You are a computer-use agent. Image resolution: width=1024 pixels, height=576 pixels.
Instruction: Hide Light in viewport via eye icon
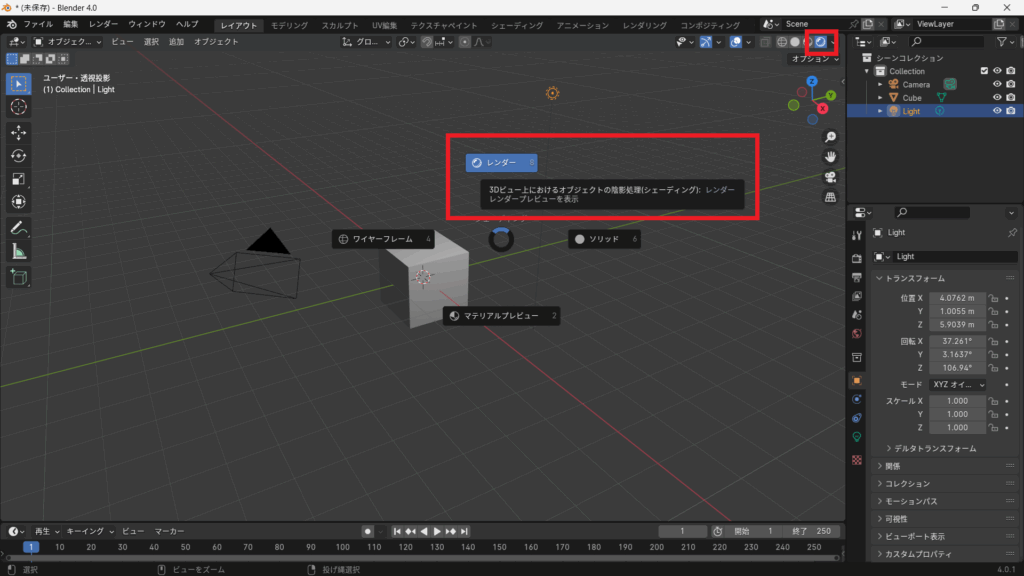tap(997, 111)
